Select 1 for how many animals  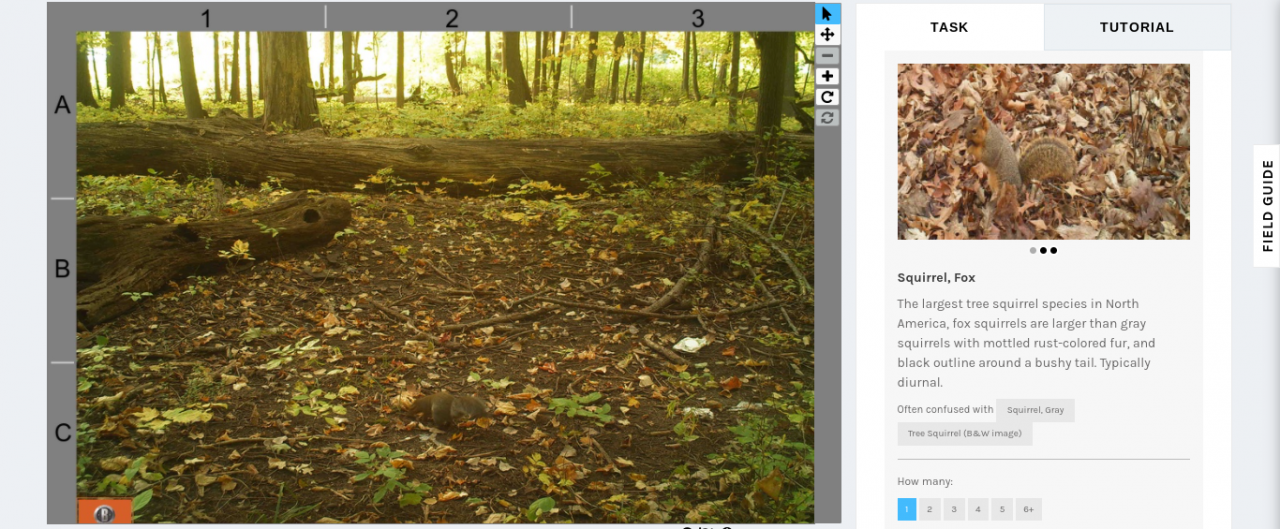tap(907, 509)
